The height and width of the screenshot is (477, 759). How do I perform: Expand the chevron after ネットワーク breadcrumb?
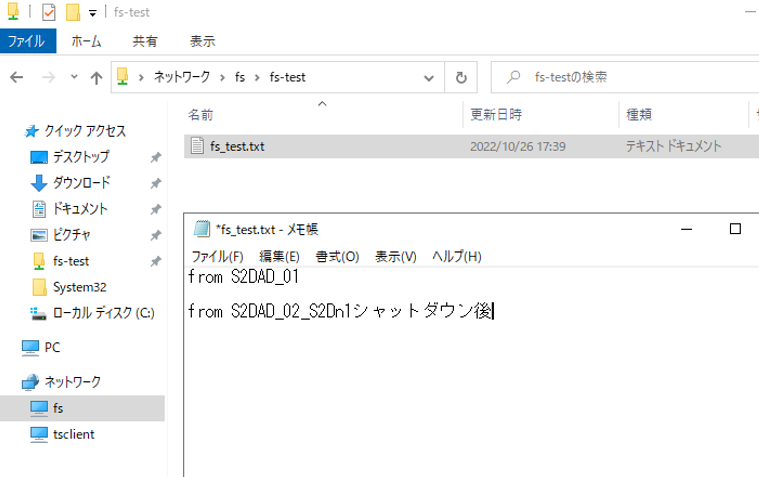[223, 77]
